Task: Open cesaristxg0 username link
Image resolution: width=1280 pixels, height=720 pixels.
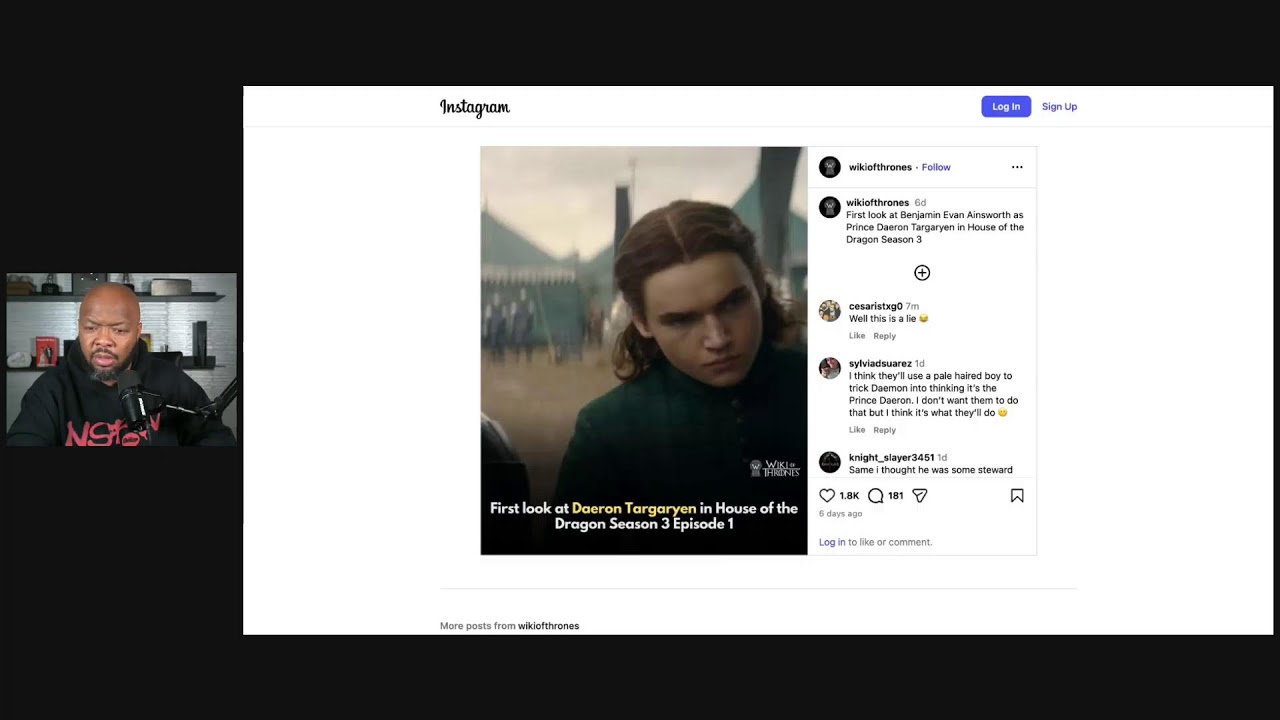Action: pos(876,306)
